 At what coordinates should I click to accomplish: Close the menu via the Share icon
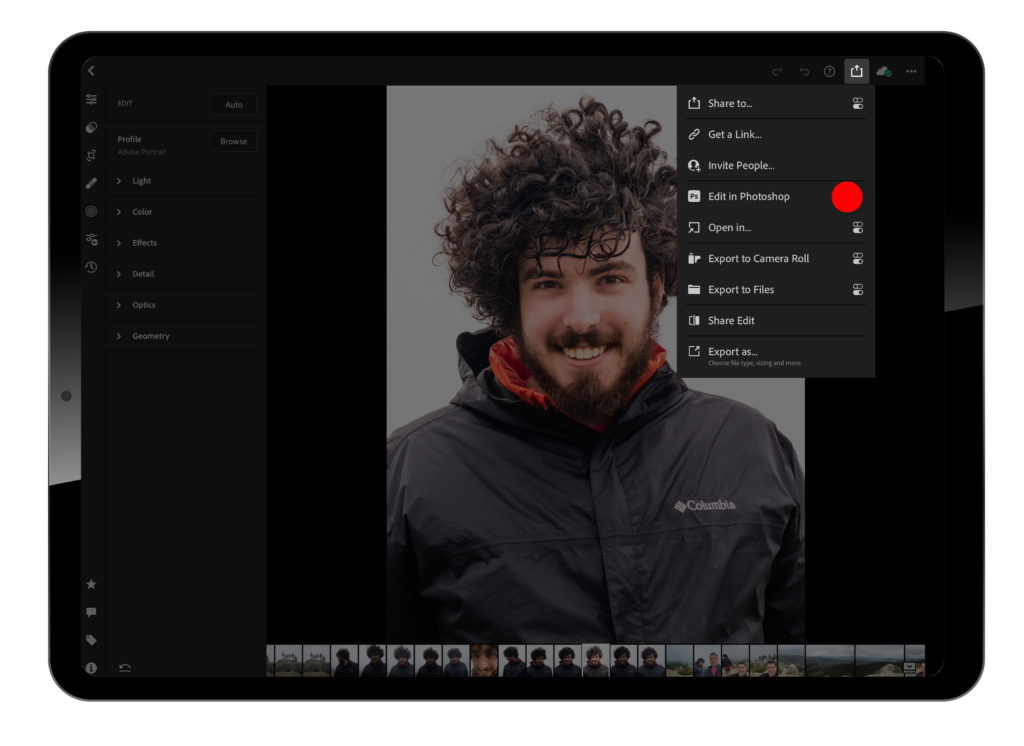856,71
